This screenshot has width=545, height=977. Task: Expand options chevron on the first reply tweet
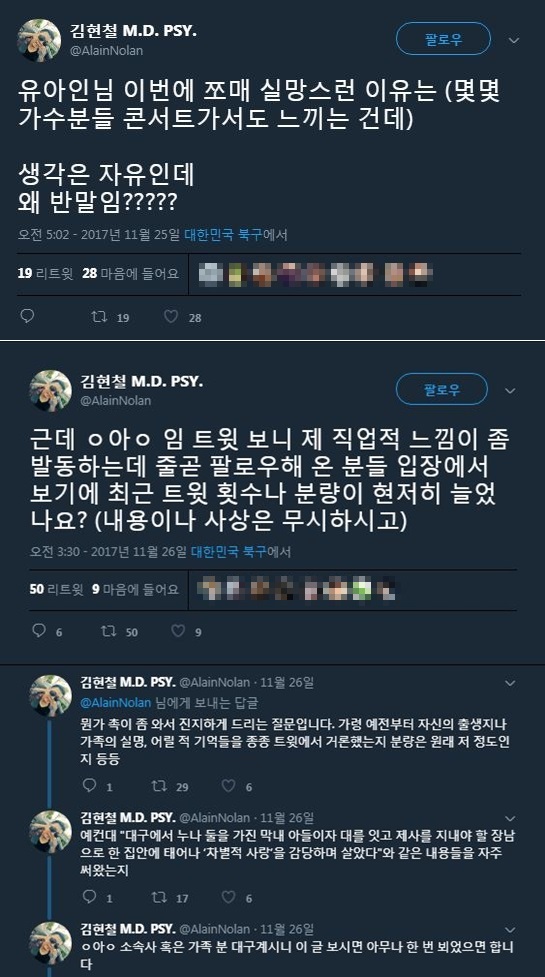tap(510, 684)
